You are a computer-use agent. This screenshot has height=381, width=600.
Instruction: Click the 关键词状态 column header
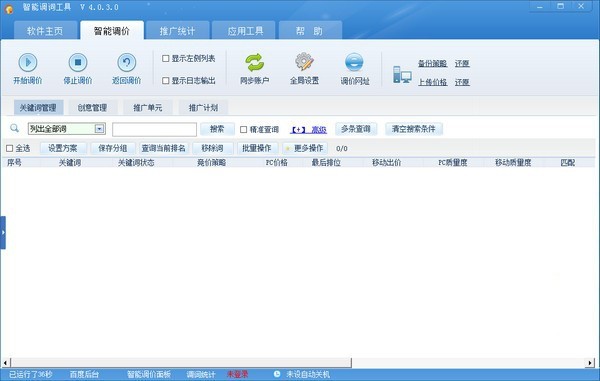[136, 163]
